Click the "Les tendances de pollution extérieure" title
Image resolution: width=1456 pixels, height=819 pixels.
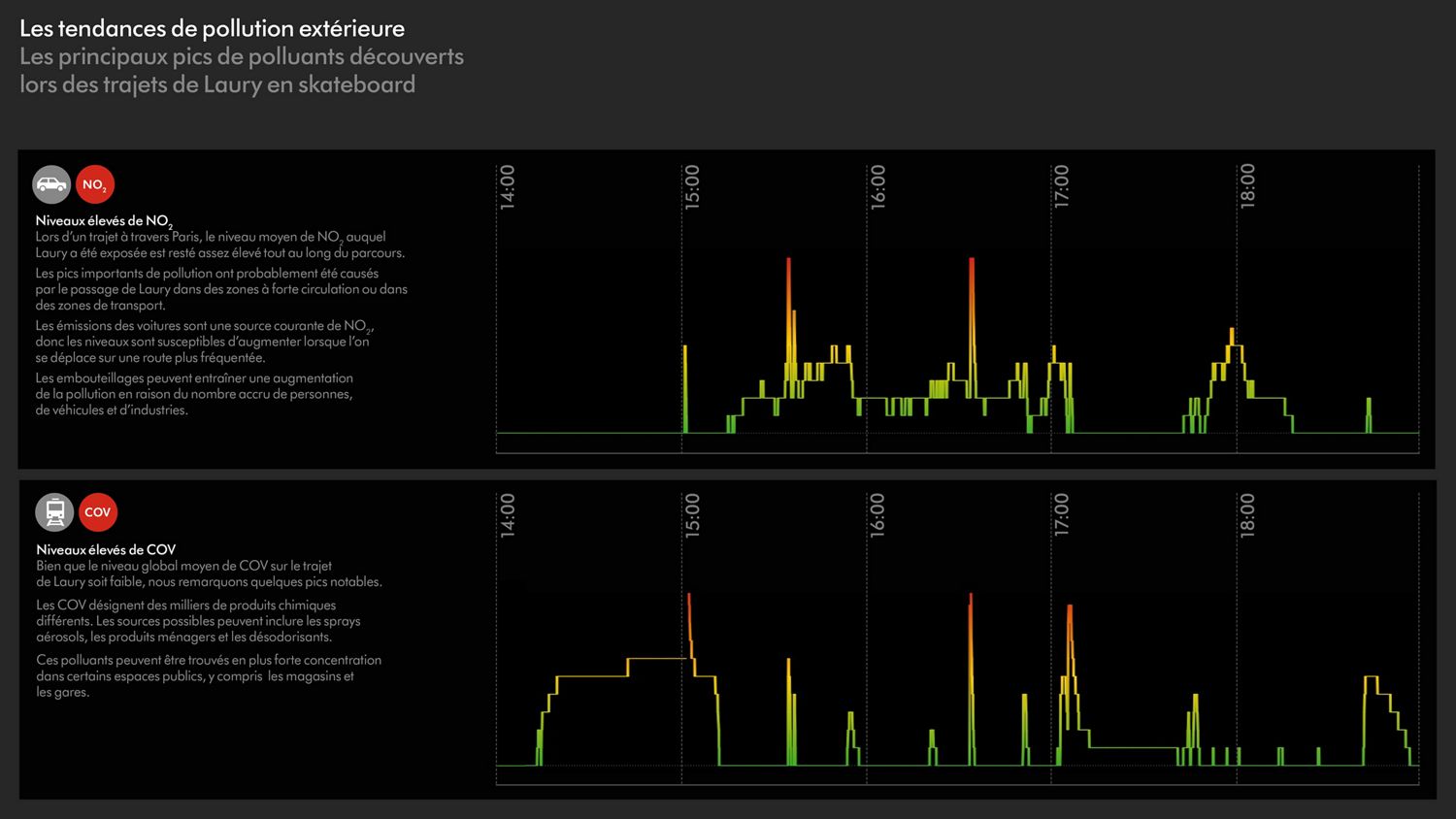tap(212, 28)
